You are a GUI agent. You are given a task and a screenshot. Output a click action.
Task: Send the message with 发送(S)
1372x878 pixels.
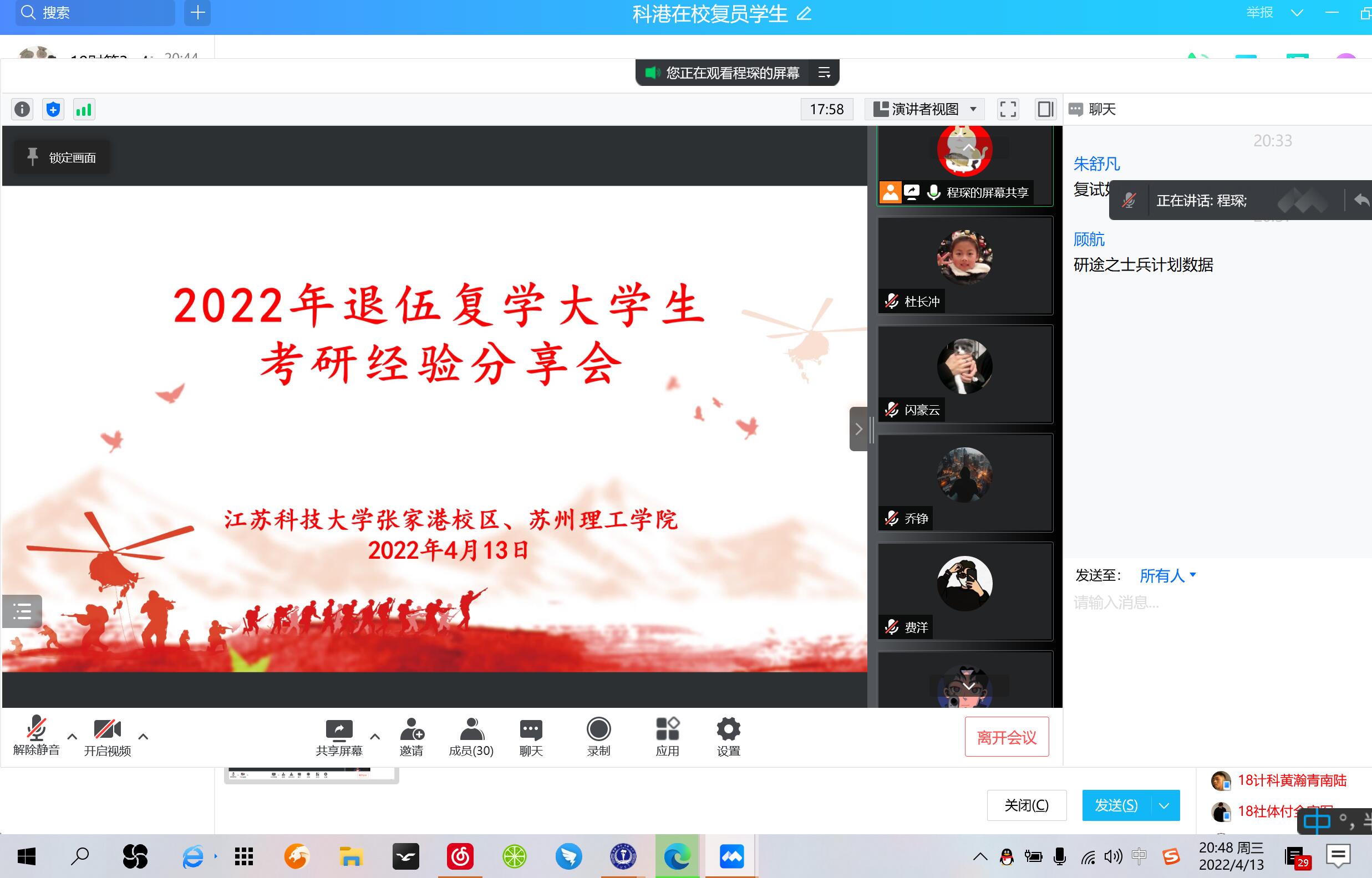pos(1115,805)
